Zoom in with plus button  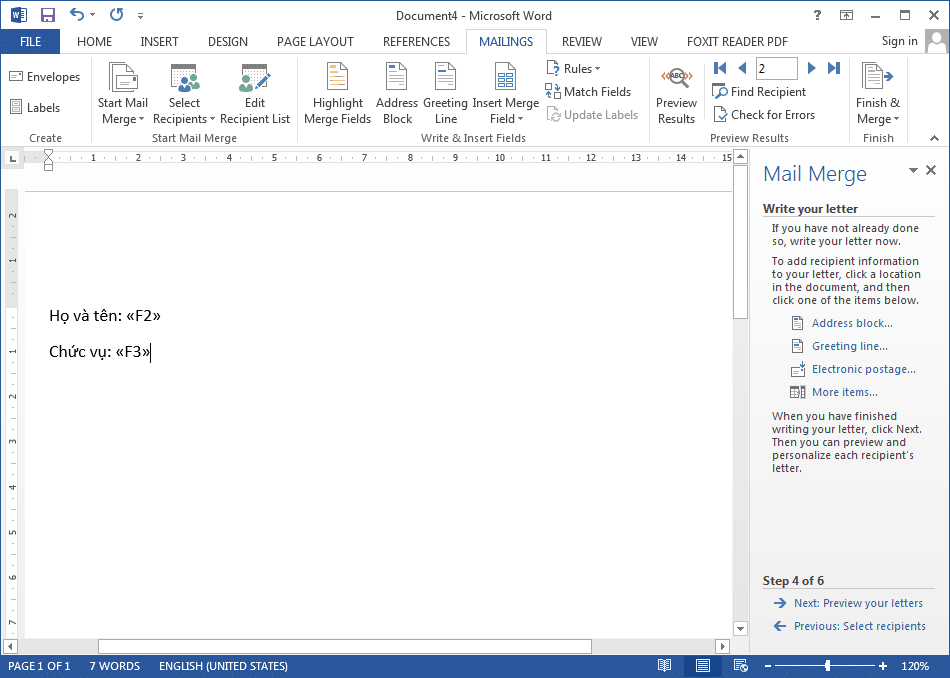point(883,666)
